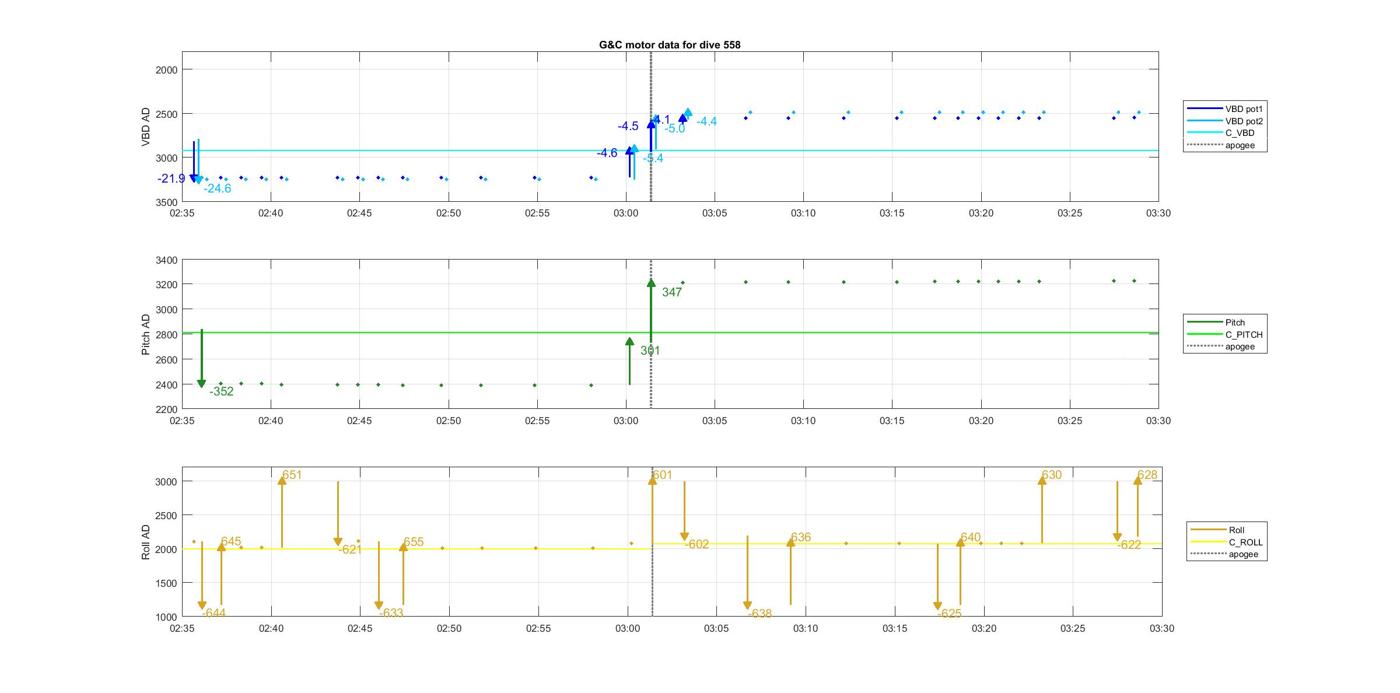Click the '3400' tick on Pitch axis
Image resolution: width=1400 pixels, height=693 pixels.
pyautogui.click(x=165, y=260)
